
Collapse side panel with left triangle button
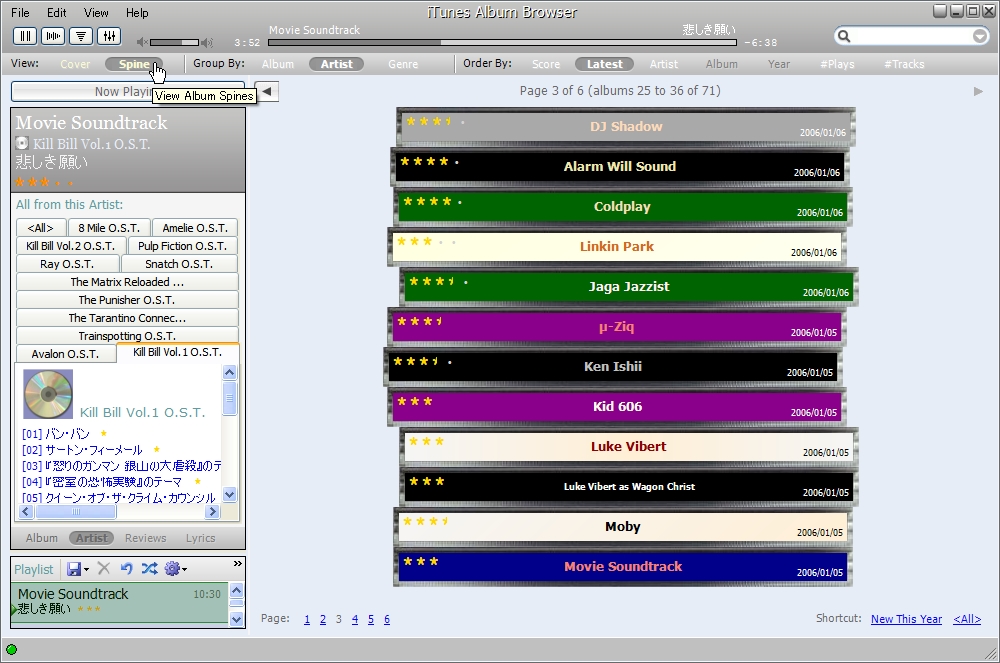(x=267, y=91)
